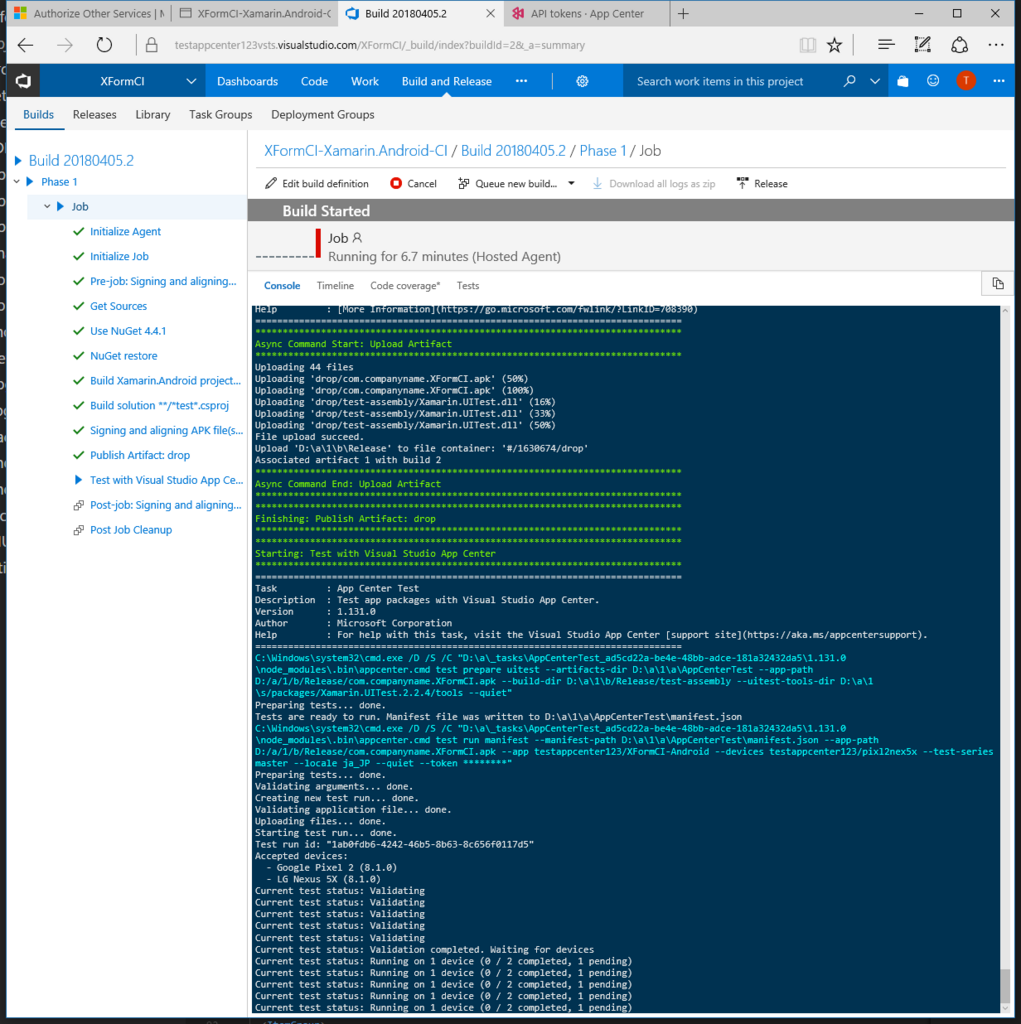
Task: Copy console log with clipboard icon
Action: 997,283
